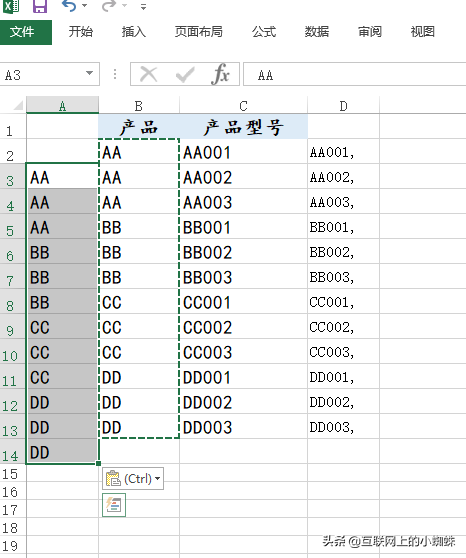The width and height of the screenshot is (466, 558).
Task: Click the 产品型号 header cell
Action: point(244,127)
